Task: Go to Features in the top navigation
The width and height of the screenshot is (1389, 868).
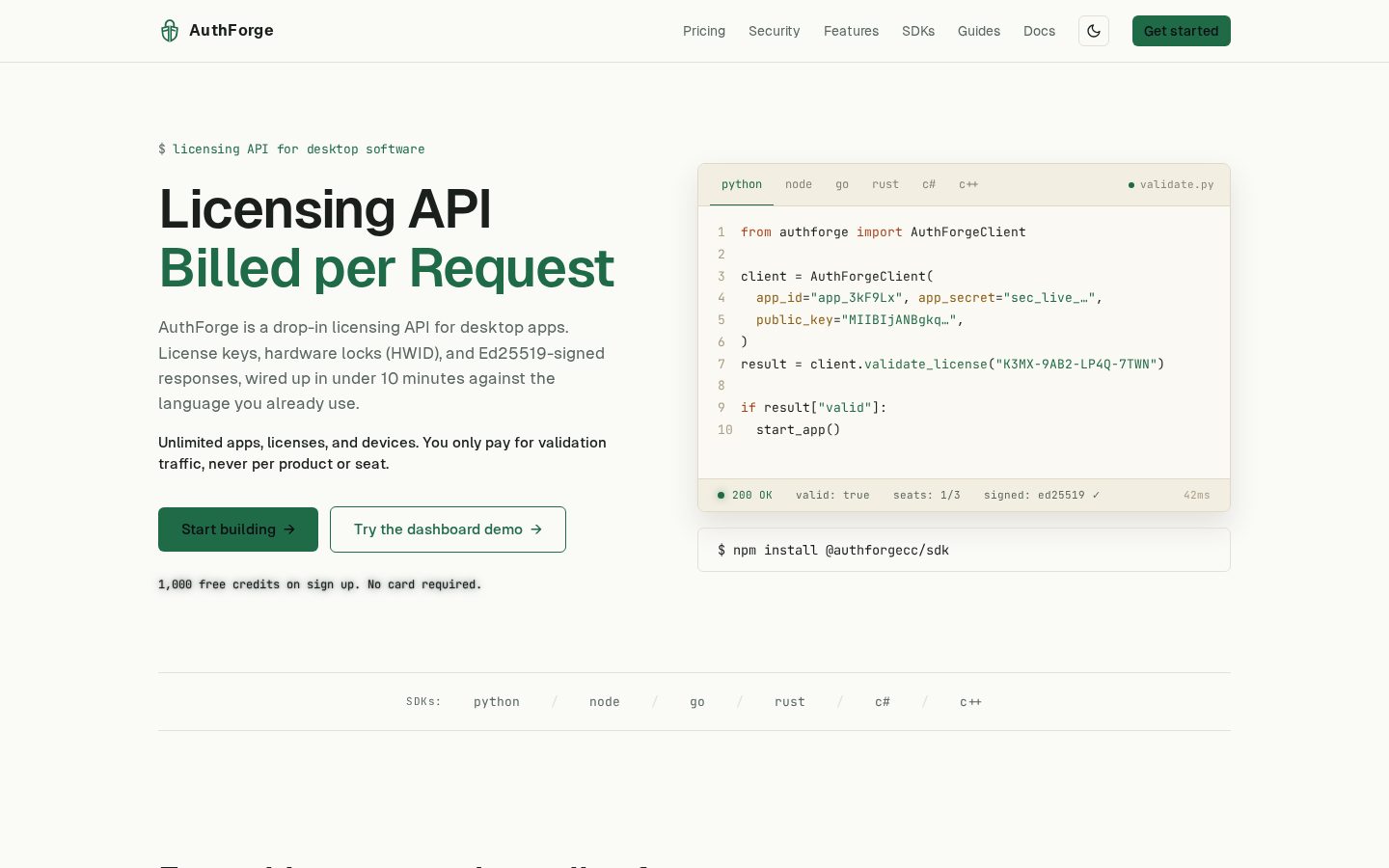Action: [851, 31]
